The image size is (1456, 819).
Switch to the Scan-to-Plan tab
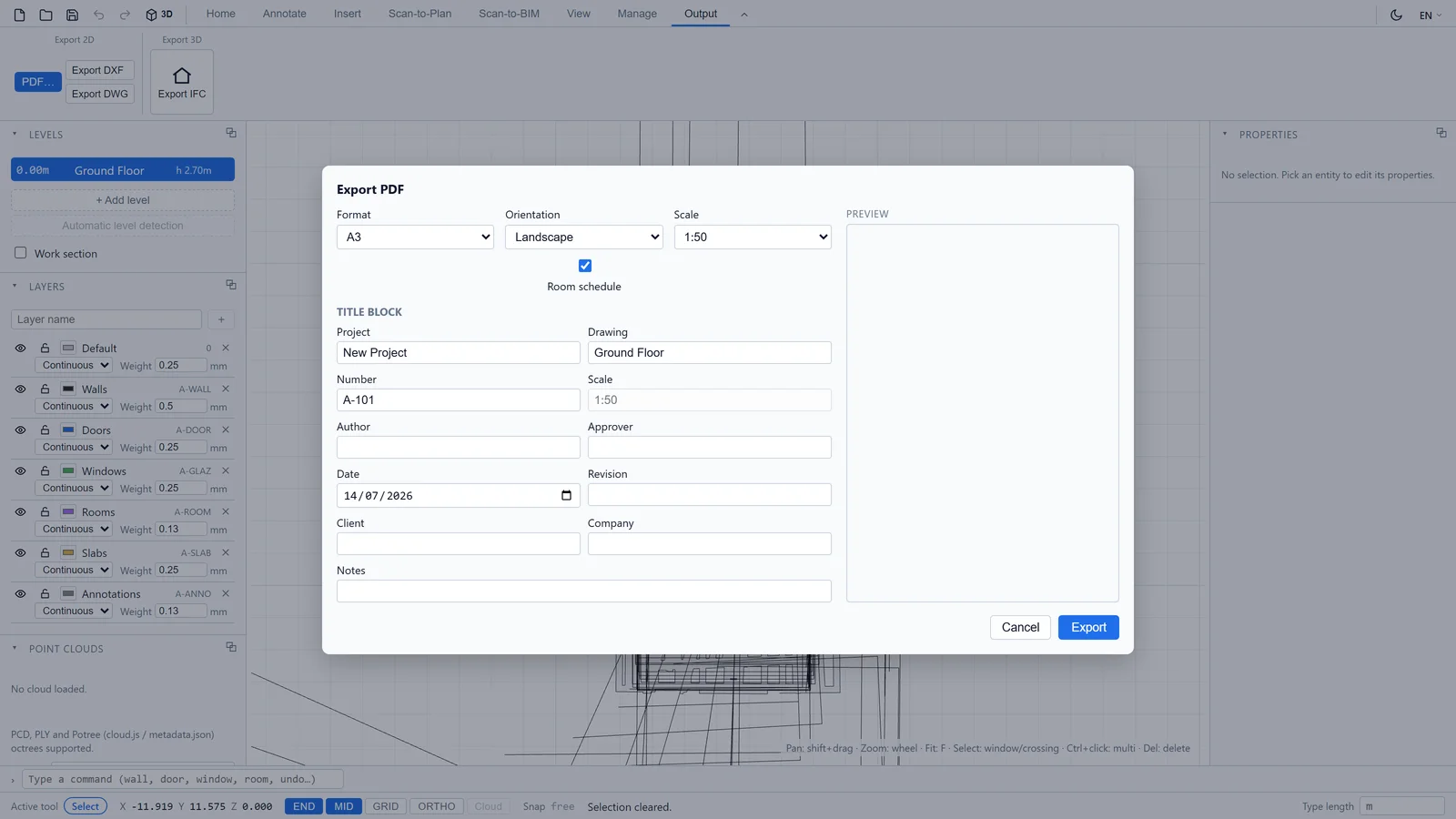pyautogui.click(x=420, y=14)
